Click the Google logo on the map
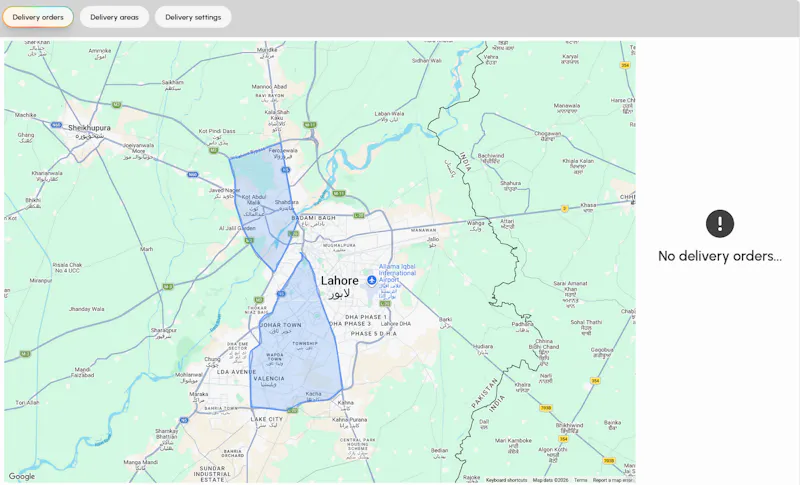The image size is (800, 485). (21, 476)
